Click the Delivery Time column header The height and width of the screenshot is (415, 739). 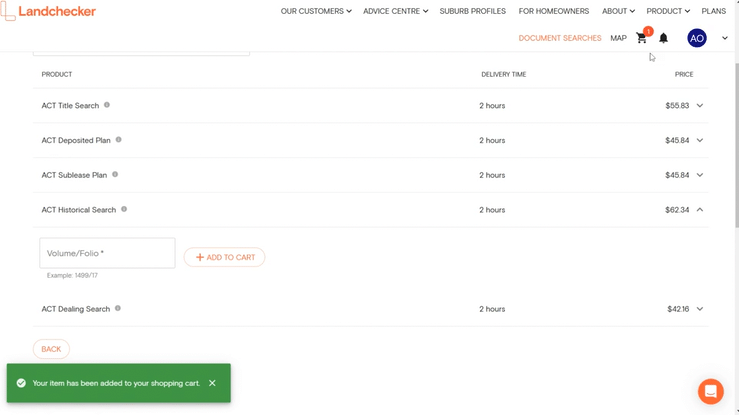[x=503, y=74]
